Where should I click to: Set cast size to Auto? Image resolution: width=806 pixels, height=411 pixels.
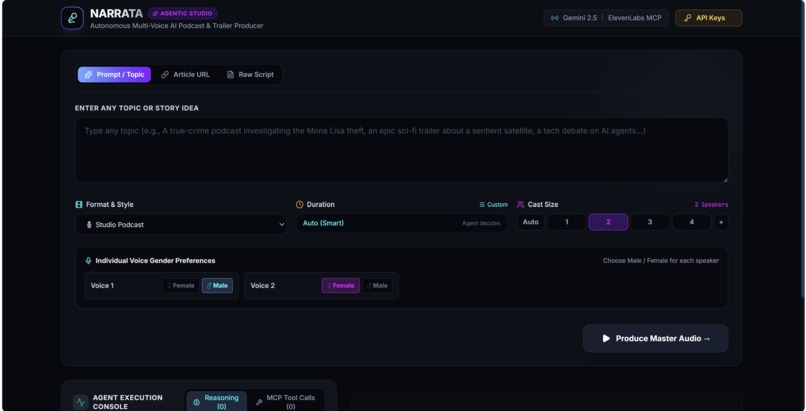point(530,222)
